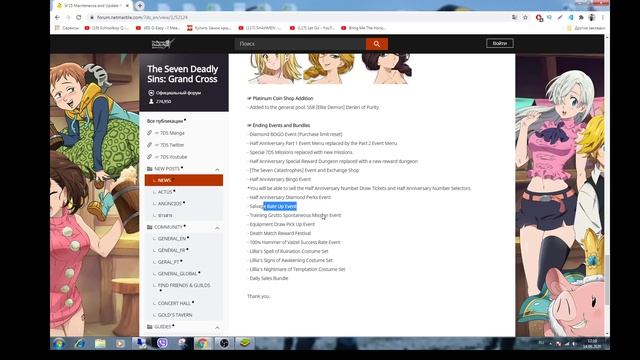The height and width of the screenshot is (360, 640).
Task: Open GOLD'S TAVERN board
Action: (x=175, y=315)
